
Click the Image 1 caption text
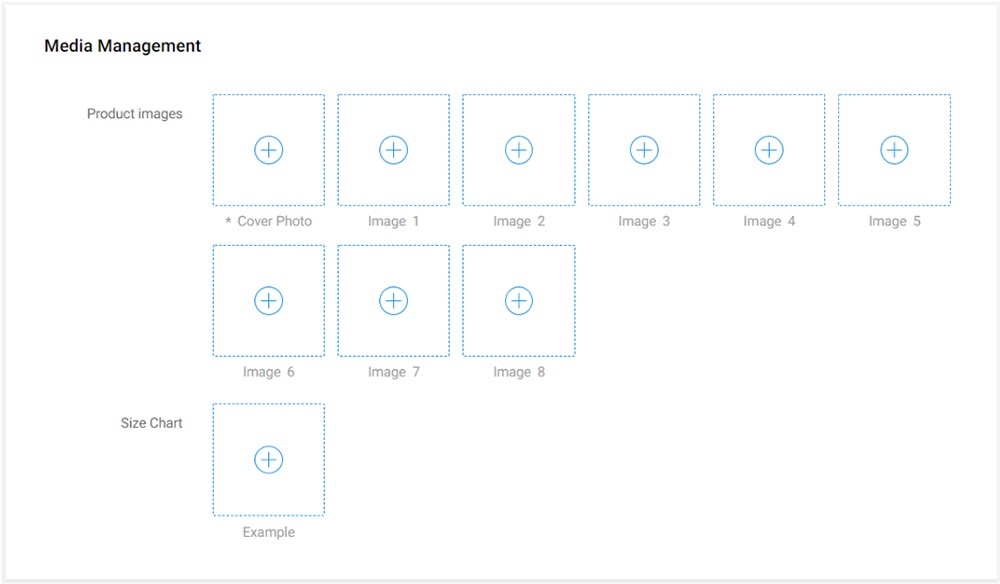[x=393, y=221]
